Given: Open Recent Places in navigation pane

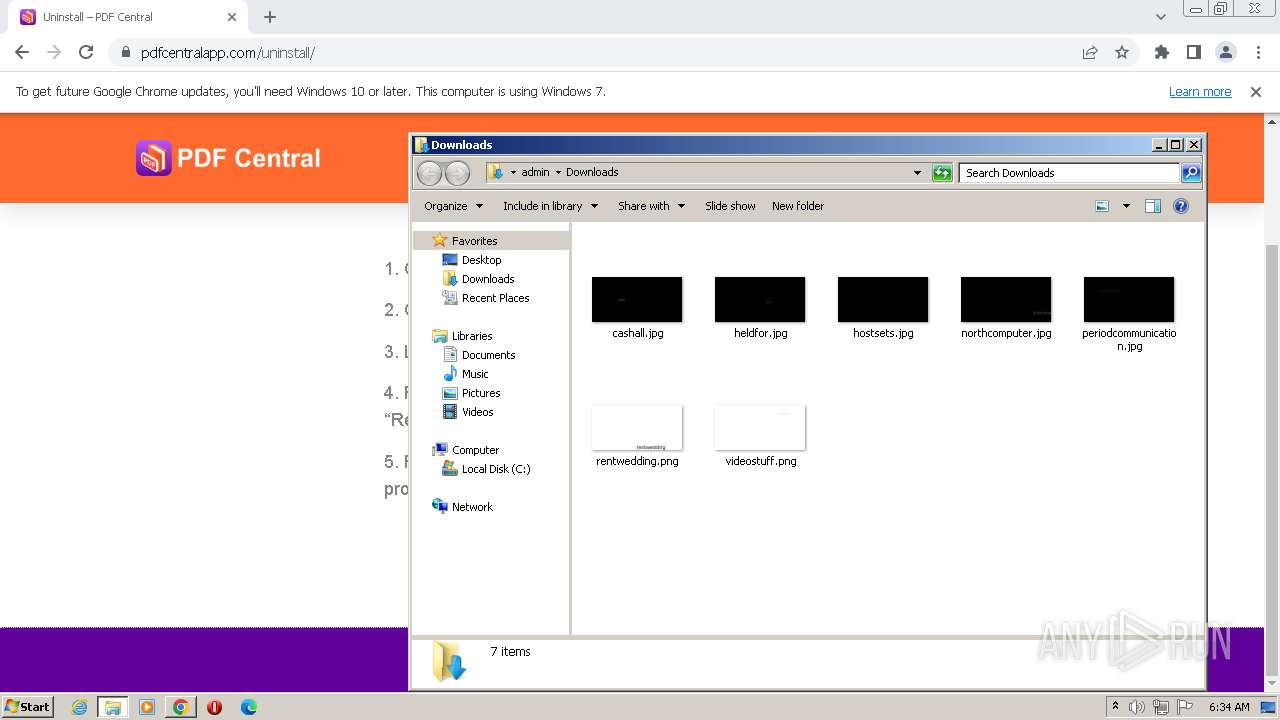Looking at the screenshot, I should [x=486, y=298].
